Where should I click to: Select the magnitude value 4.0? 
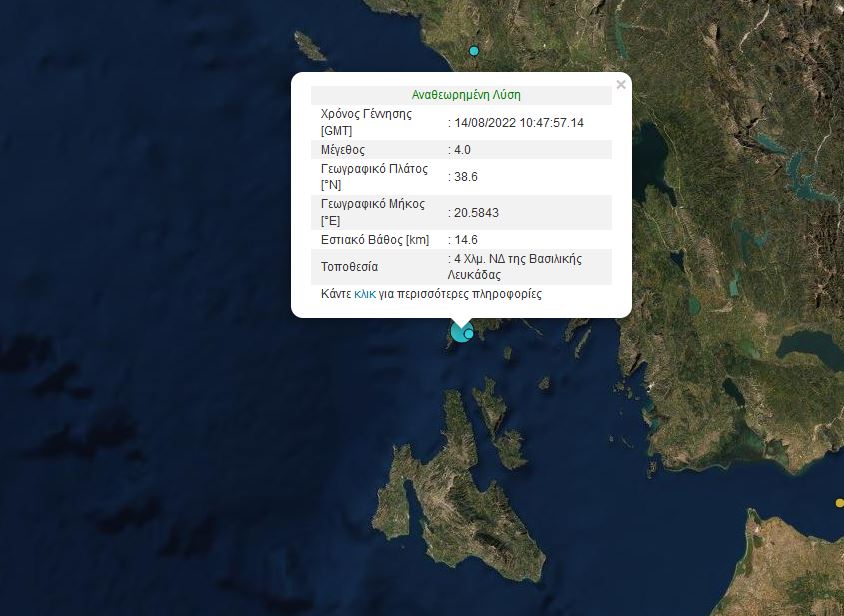tap(461, 149)
